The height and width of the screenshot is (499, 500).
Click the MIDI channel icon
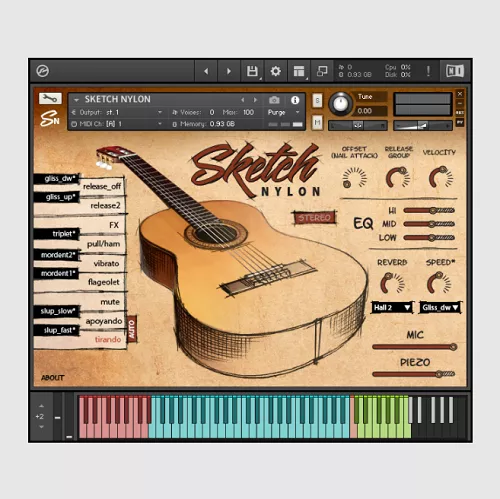(74, 124)
